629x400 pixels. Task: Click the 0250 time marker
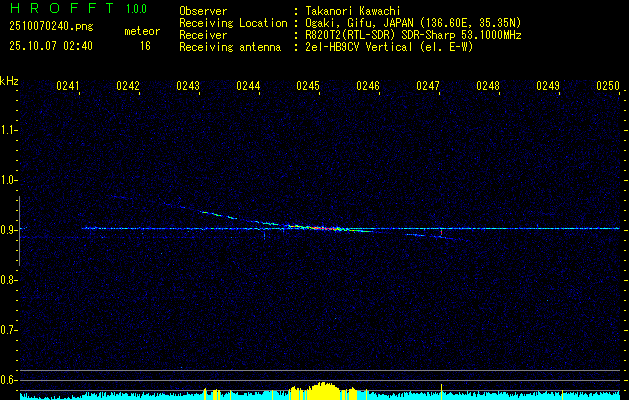(x=608, y=87)
